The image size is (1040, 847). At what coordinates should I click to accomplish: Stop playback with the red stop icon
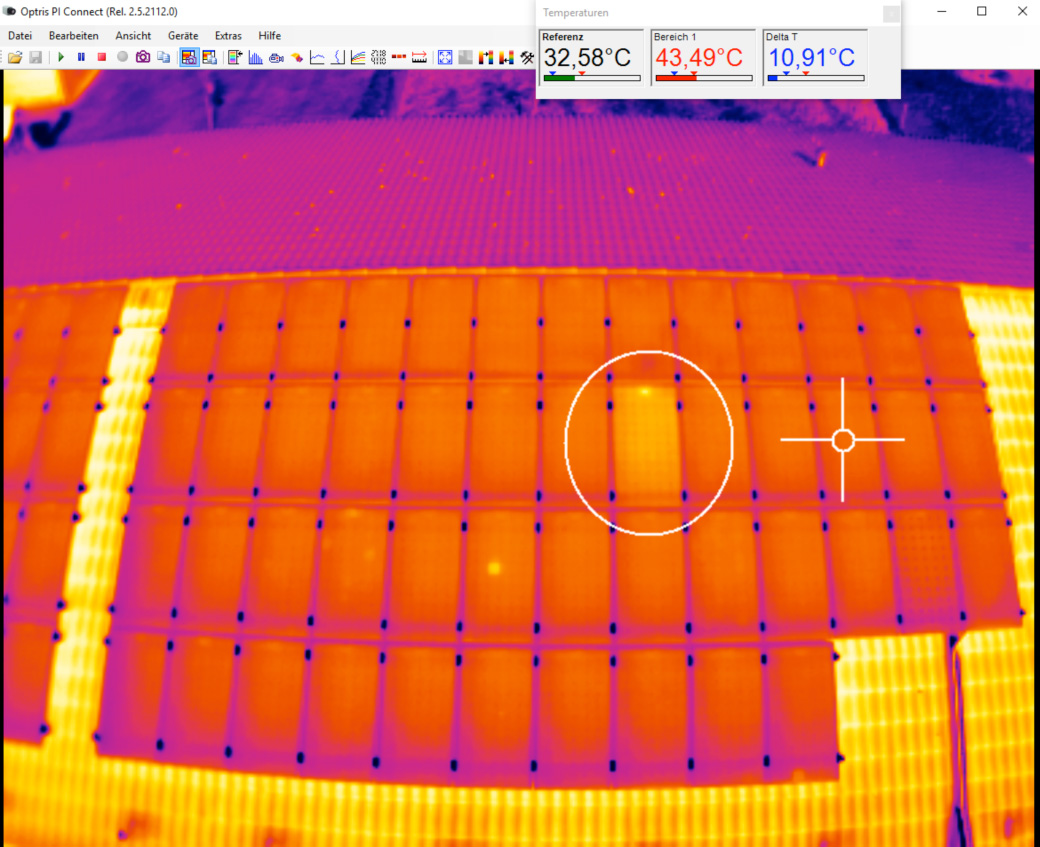coord(101,57)
